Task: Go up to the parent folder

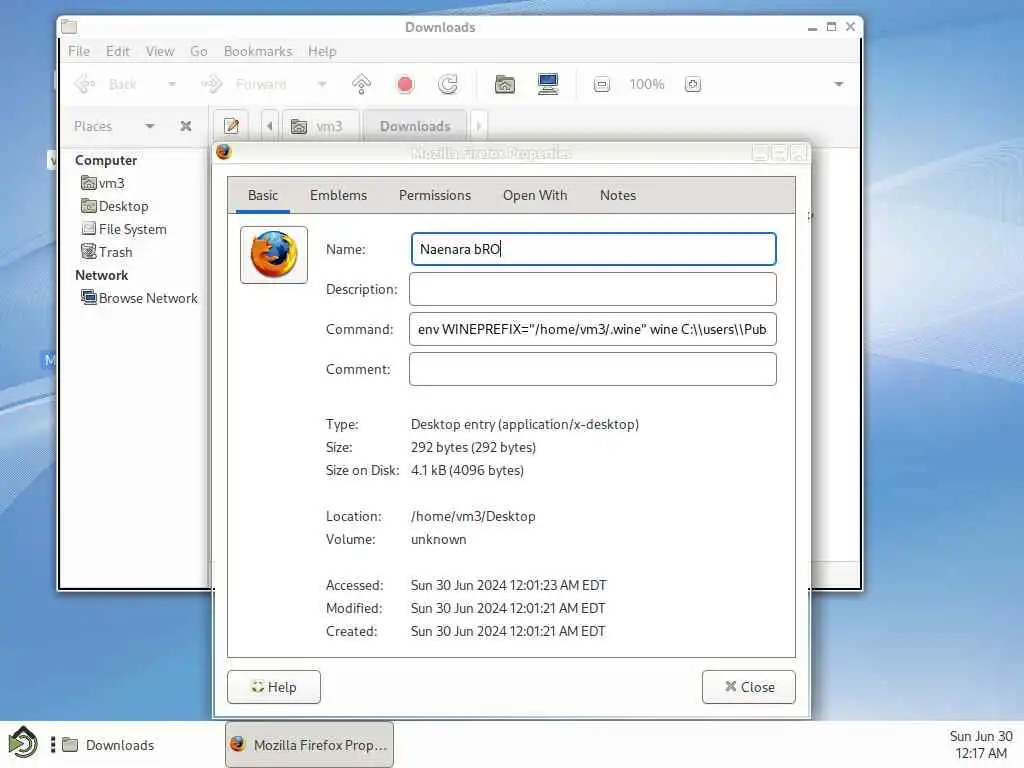Action: click(361, 84)
